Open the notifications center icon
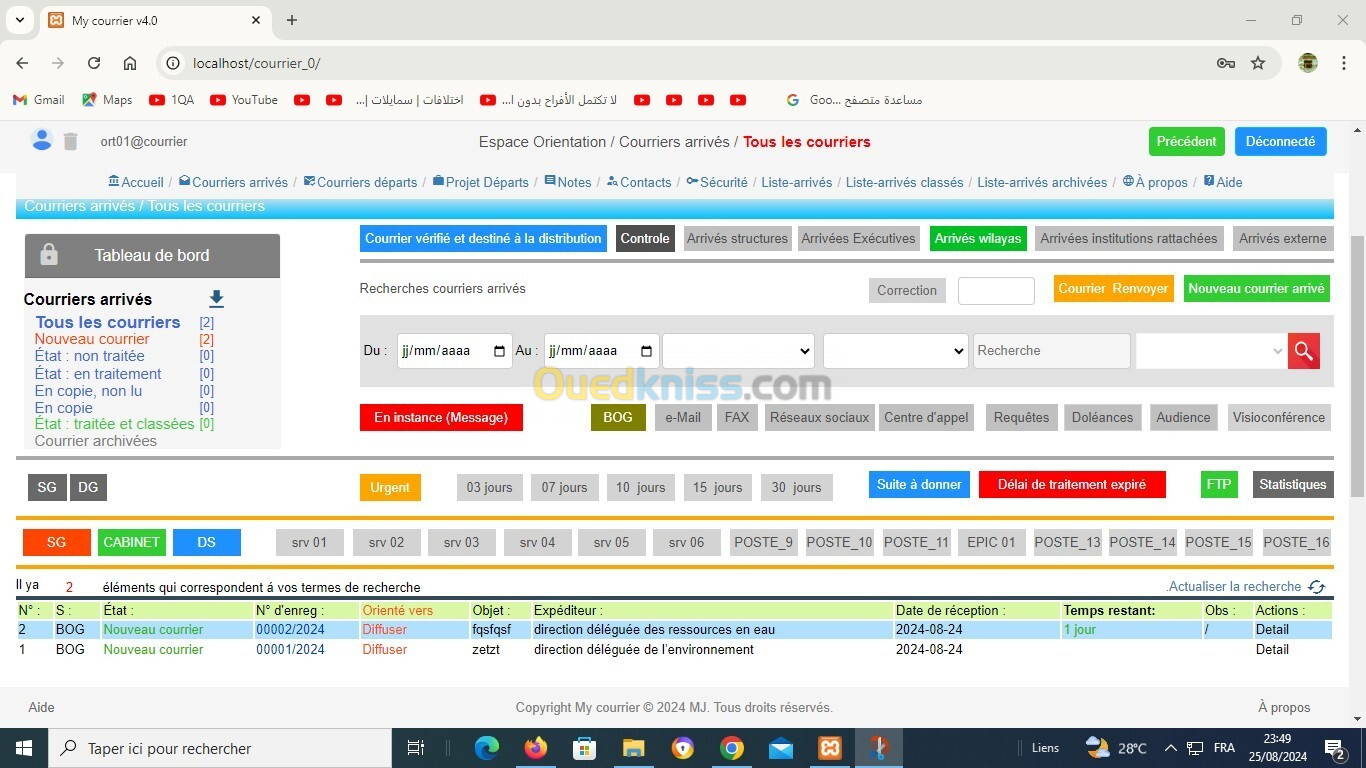The width and height of the screenshot is (1366, 768). click(1335, 748)
